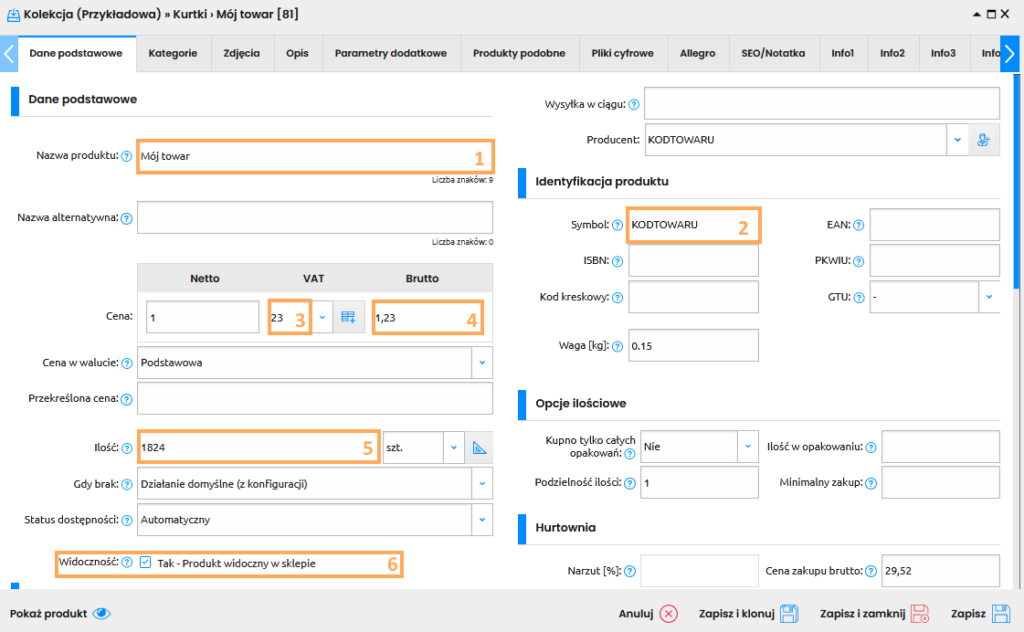Click the Nazwa alternatywna input field
This screenshot has width=1024, height=632.
pyautogui.click(x=314, y=217)
